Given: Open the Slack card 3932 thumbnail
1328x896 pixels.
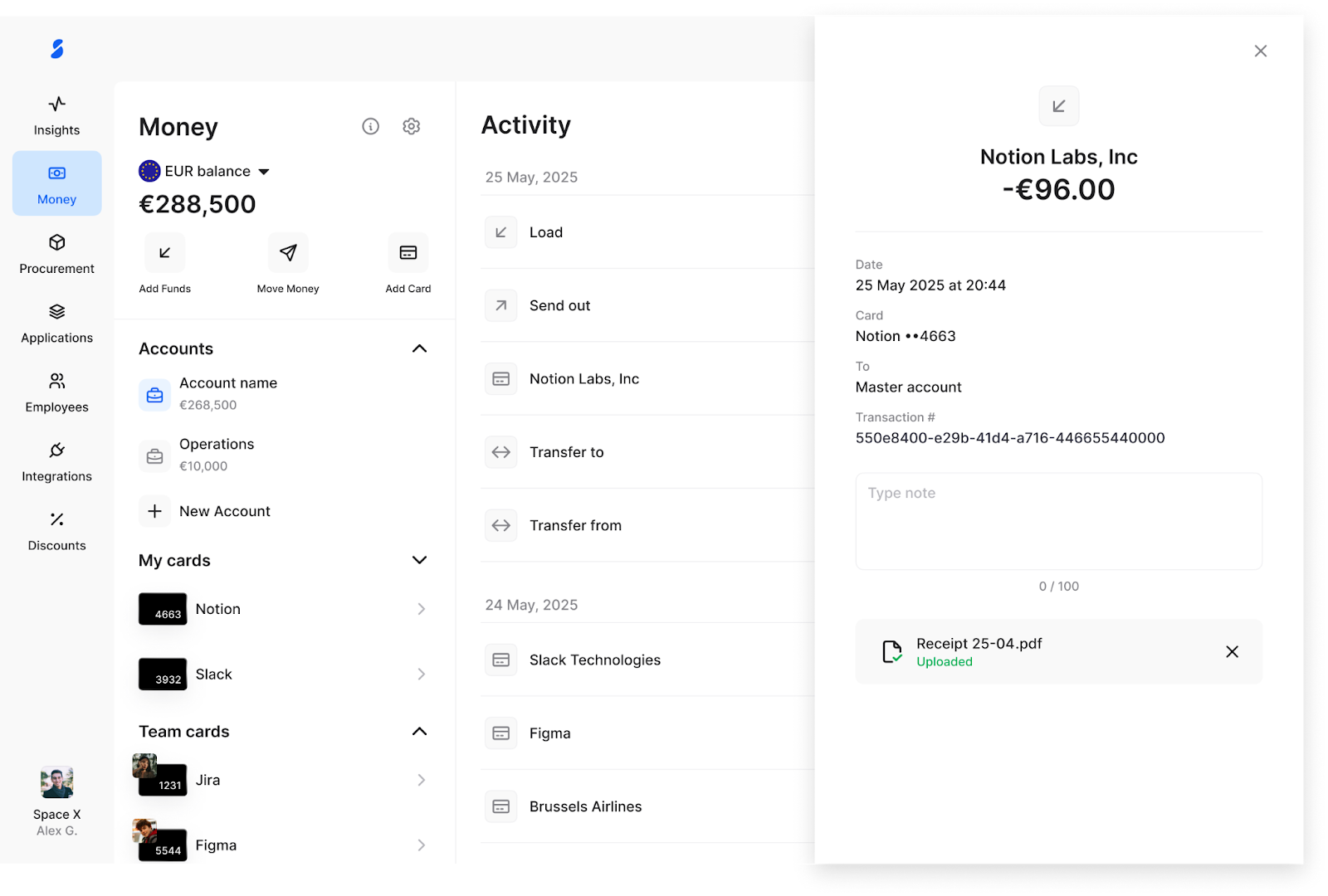Looking at the screenshot, I should [x=163, y=674].
